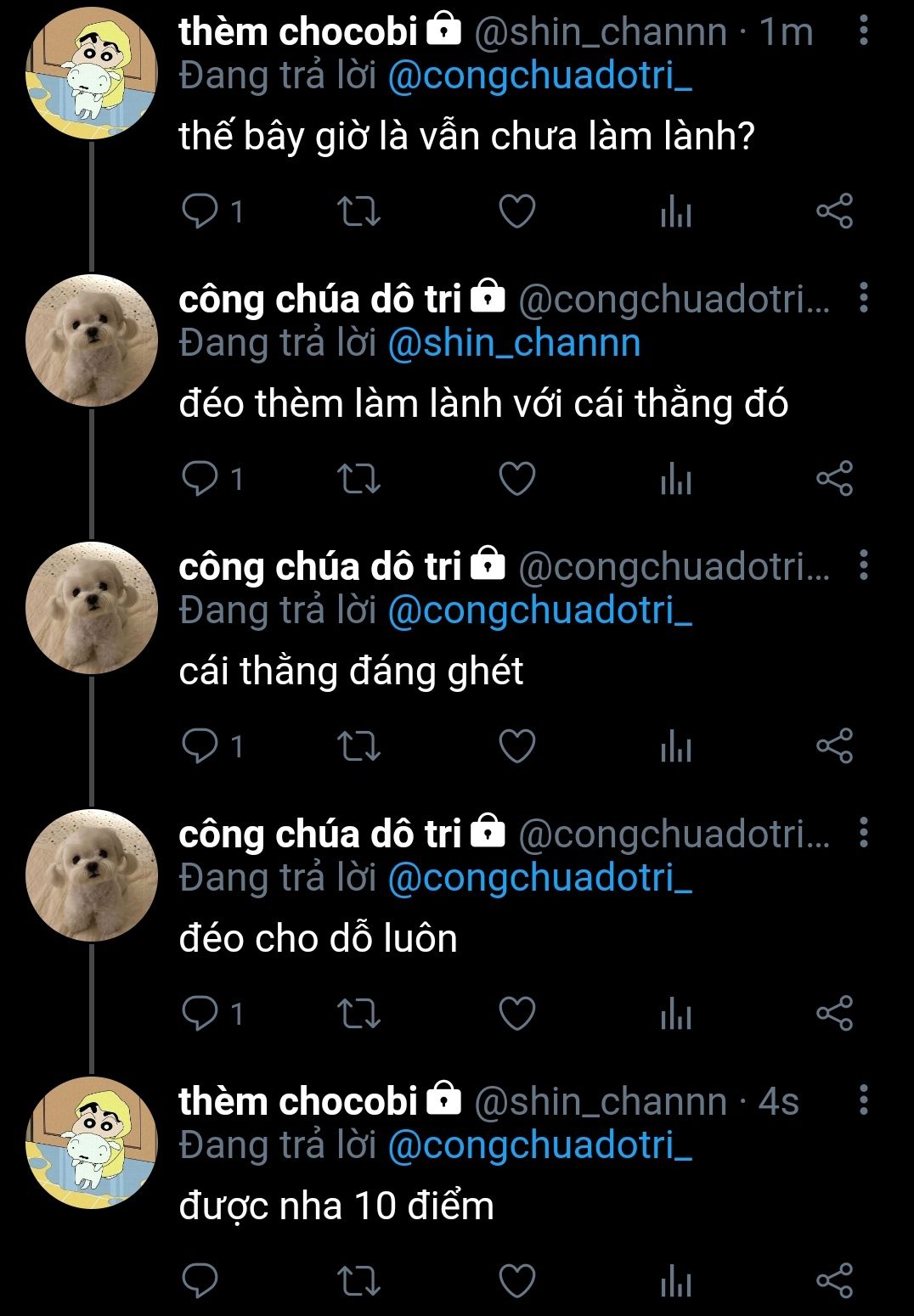This screenshot has width=914, height=1316.
Task: Open công chúa dô tri puppy avatar on second tweet
Action: point(92,340)
